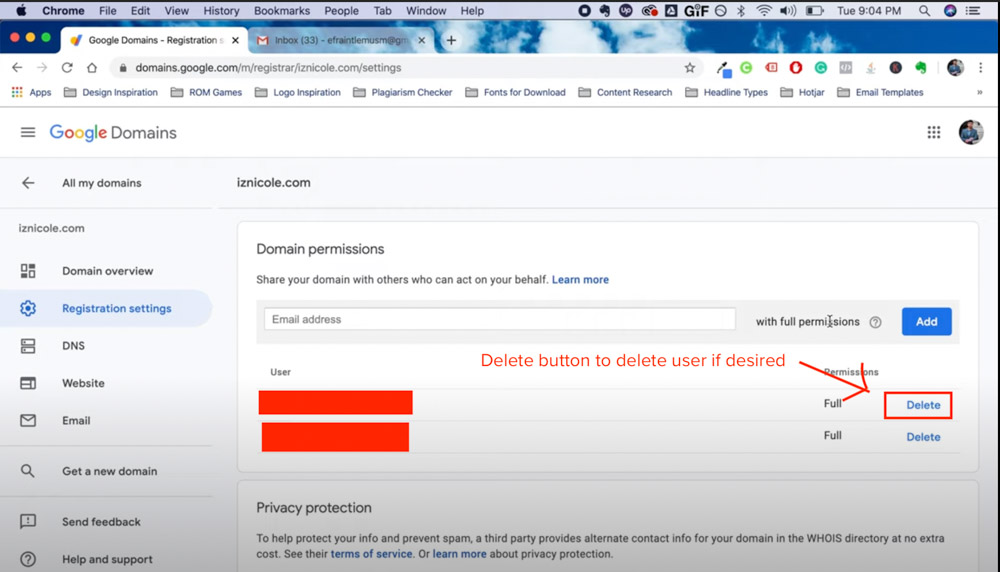Screen dimensions: 1000x572
Task: Bookmark this page with the star icon
Action: point(689,68)
